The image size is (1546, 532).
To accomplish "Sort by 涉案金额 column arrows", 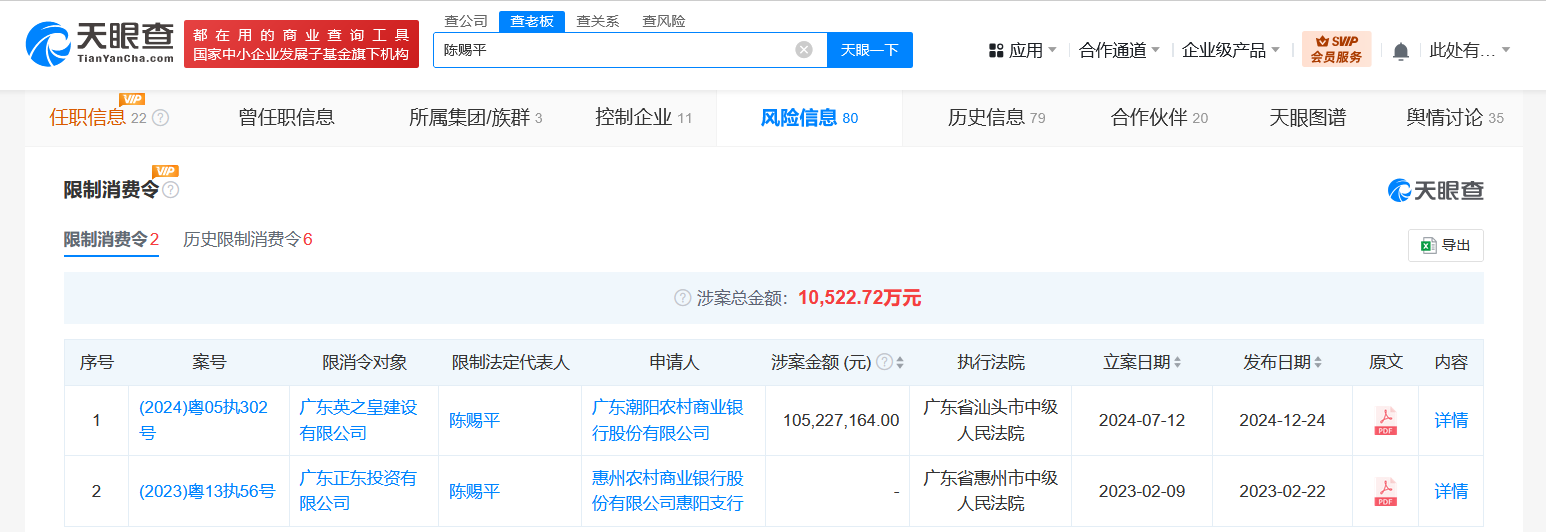I will (x=900, y=362).
